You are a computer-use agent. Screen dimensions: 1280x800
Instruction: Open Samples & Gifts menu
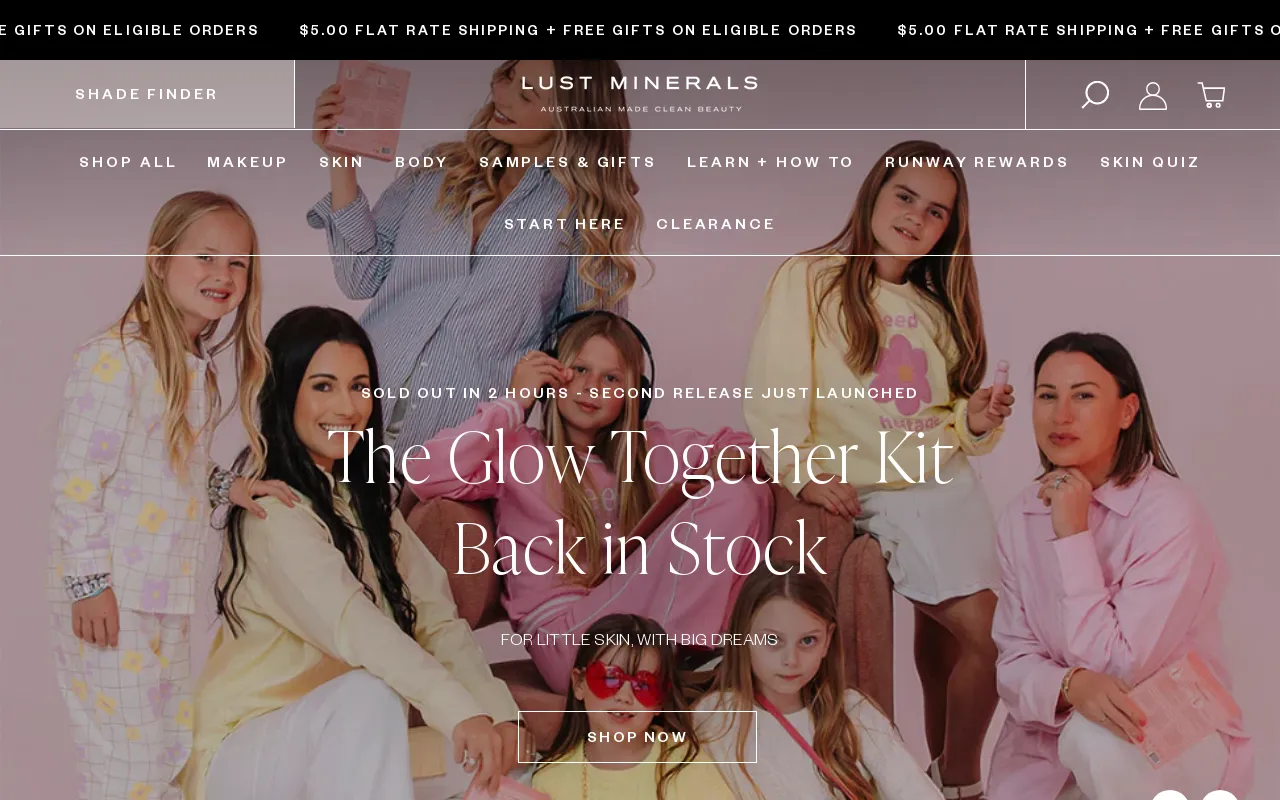pyautogui.click(x=568, y=162)
